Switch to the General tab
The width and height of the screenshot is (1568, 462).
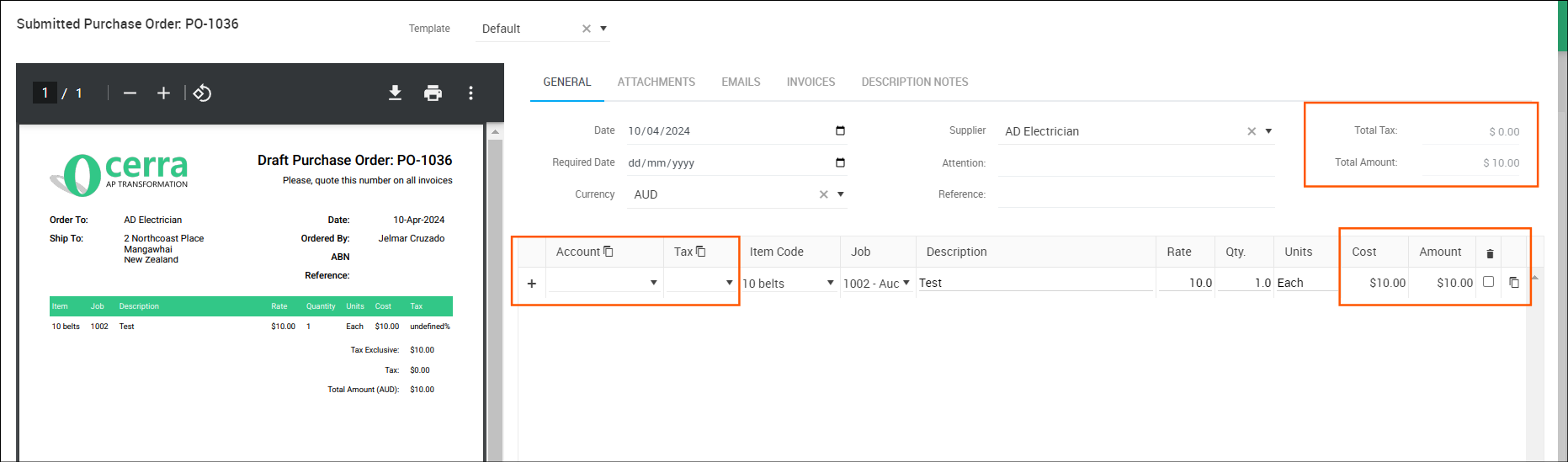click(x=567, y=82)
